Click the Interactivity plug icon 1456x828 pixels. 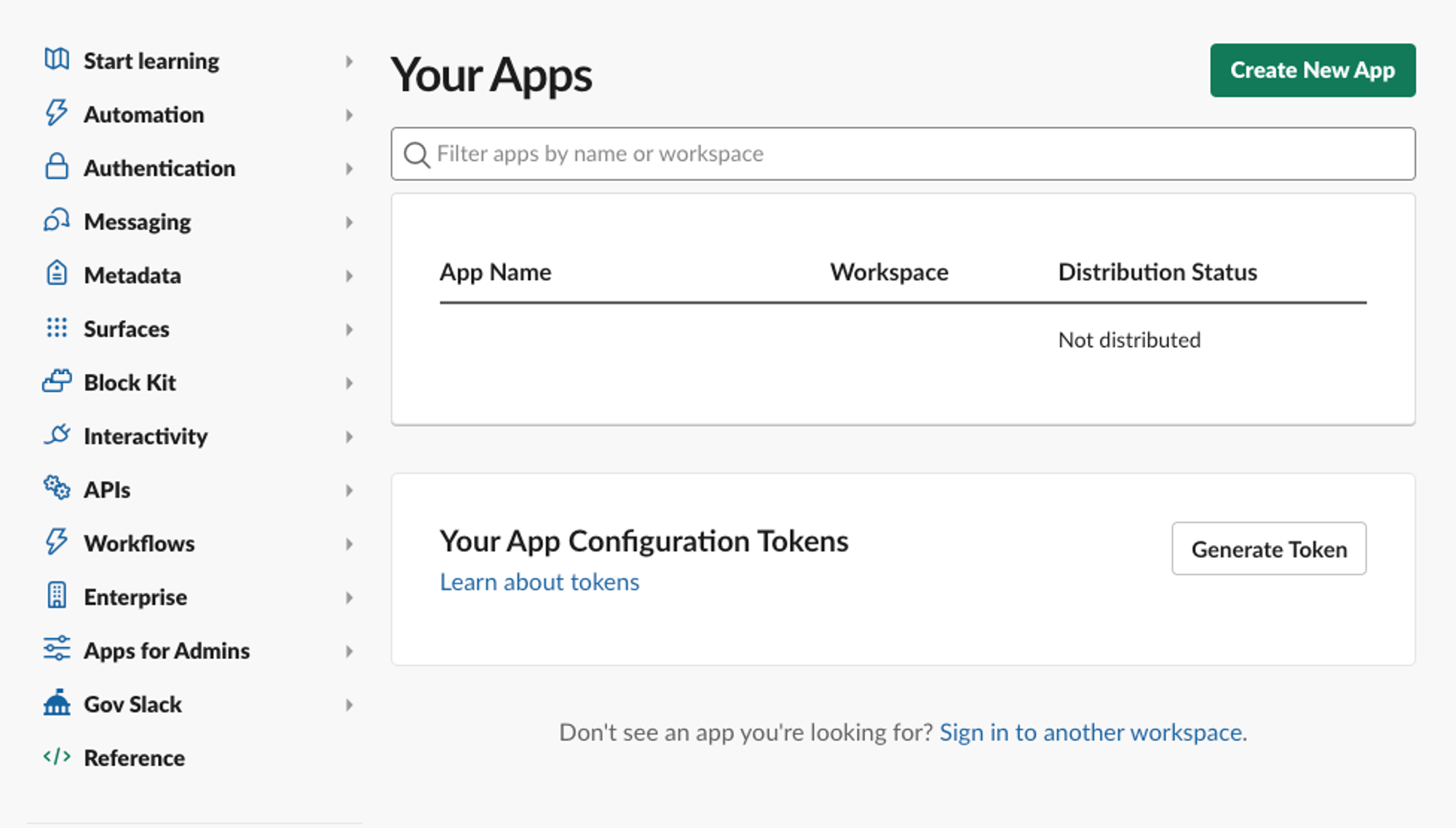click(57, 435)
